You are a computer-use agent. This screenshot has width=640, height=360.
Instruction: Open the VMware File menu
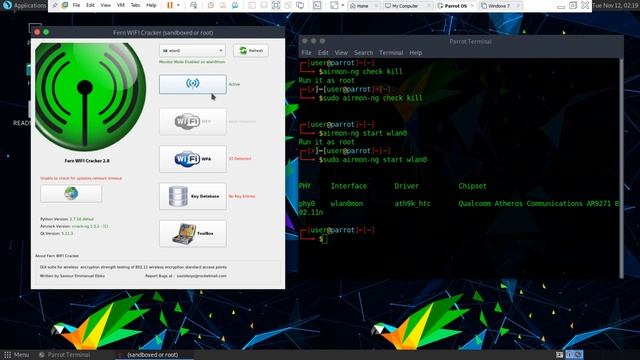(76, 5)
